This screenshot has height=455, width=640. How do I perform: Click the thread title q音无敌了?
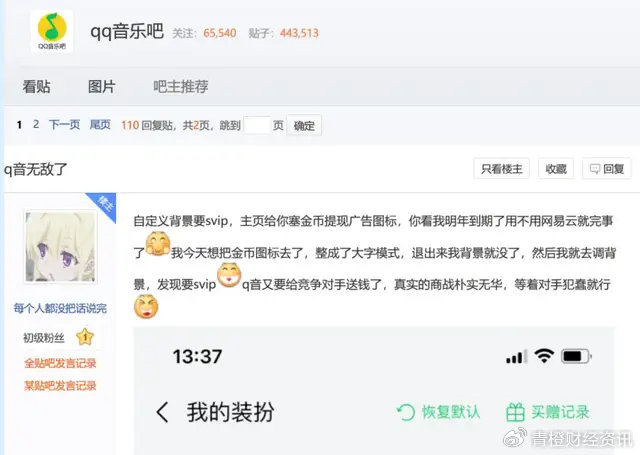coord(36,169)
